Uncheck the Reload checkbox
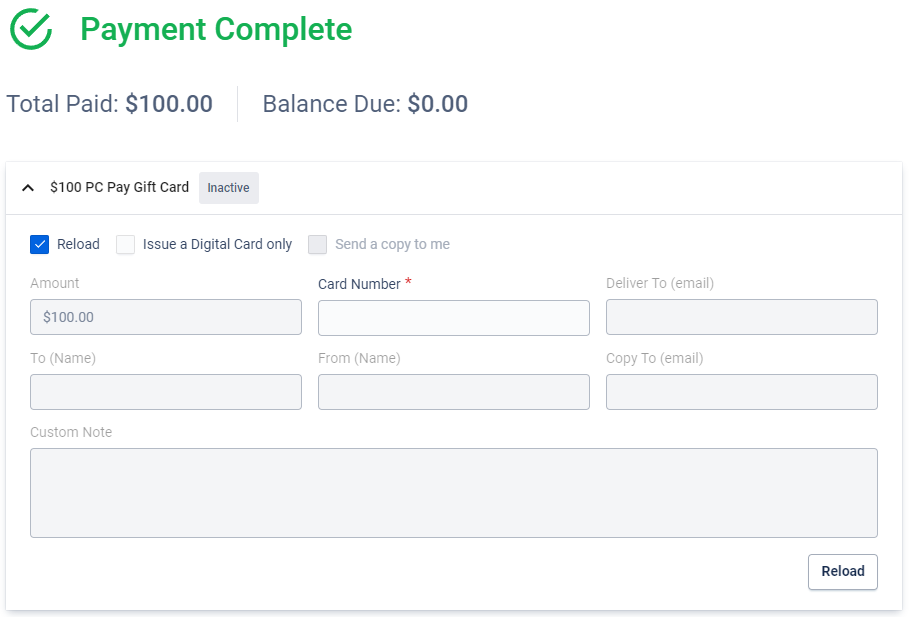The width and height of the screenshot is (909, 617). [40, 245]
